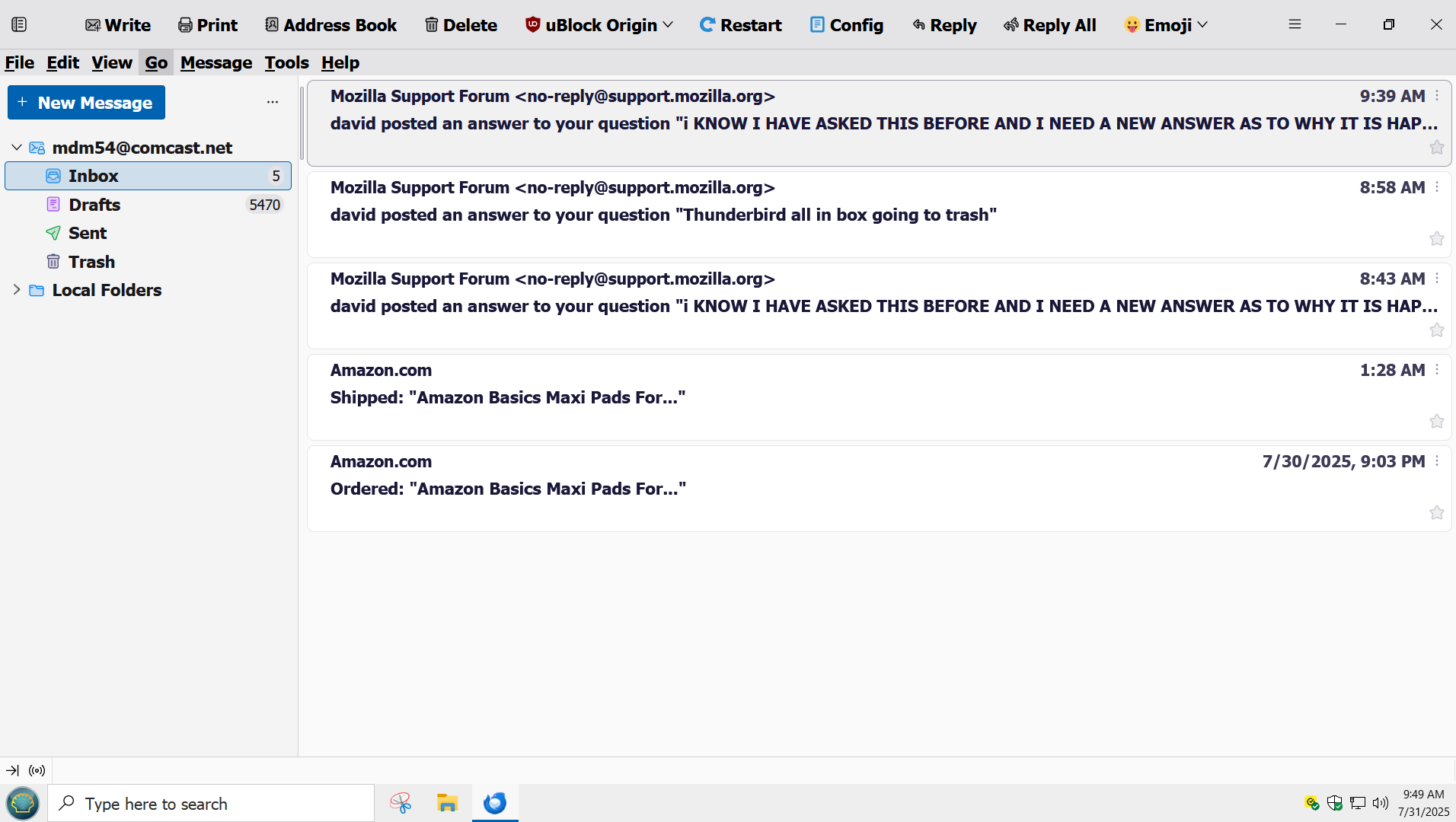Open the Drafts folder
The height and width of the screenshot is (822, 1456).
tap(148, 205)
